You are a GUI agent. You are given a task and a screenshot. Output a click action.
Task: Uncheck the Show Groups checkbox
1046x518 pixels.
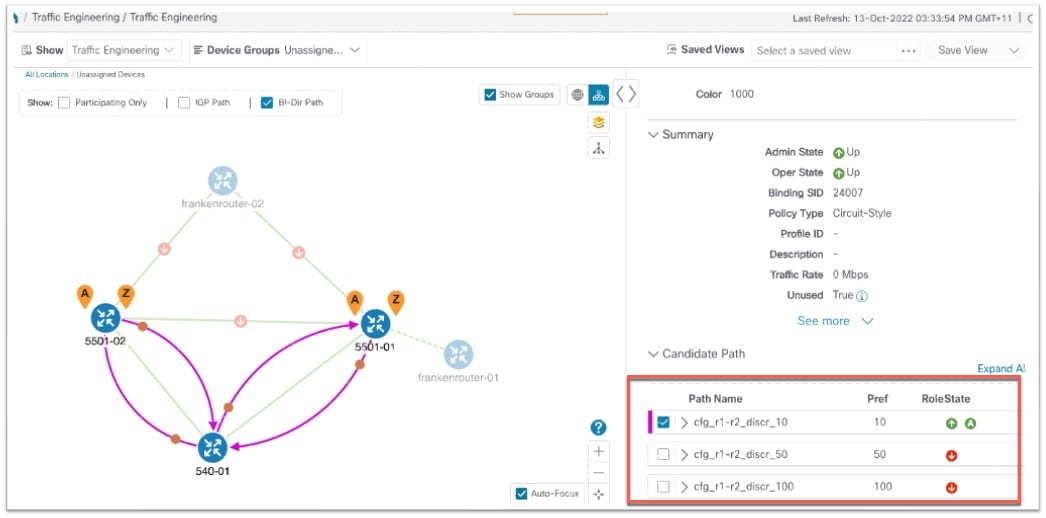click(490, 95)
